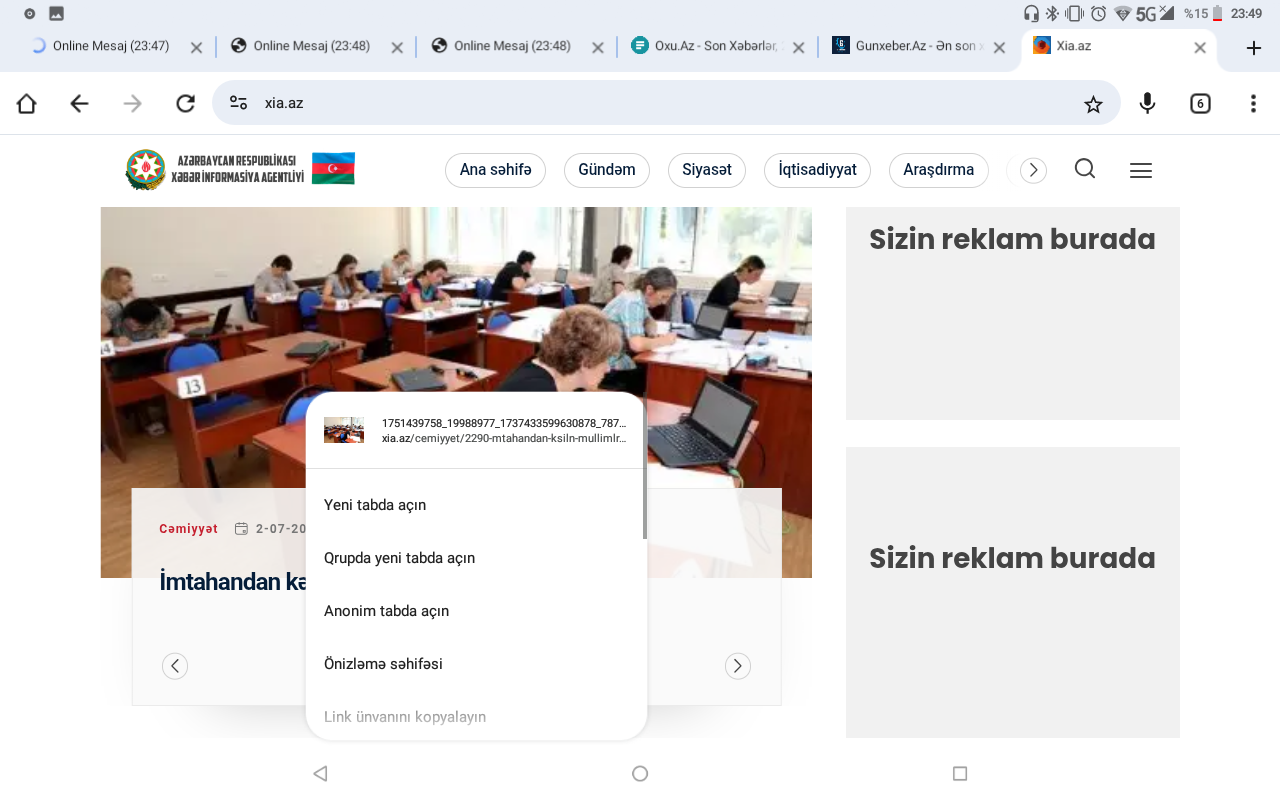The image size is (1280, 800).
Task: Close the Gunxeber.Az tab
Action: click(x=999, y=47)
